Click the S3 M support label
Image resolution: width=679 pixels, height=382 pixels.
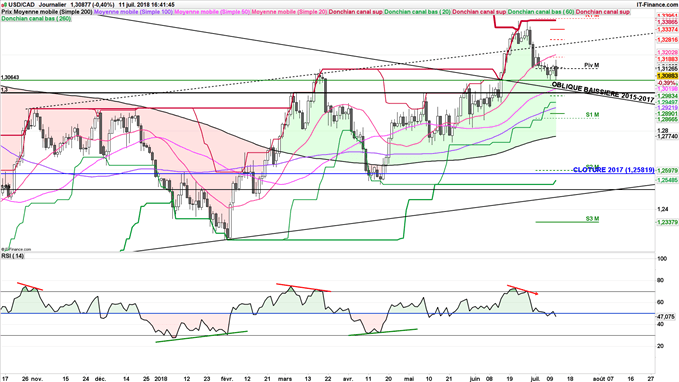pos(592,219)
